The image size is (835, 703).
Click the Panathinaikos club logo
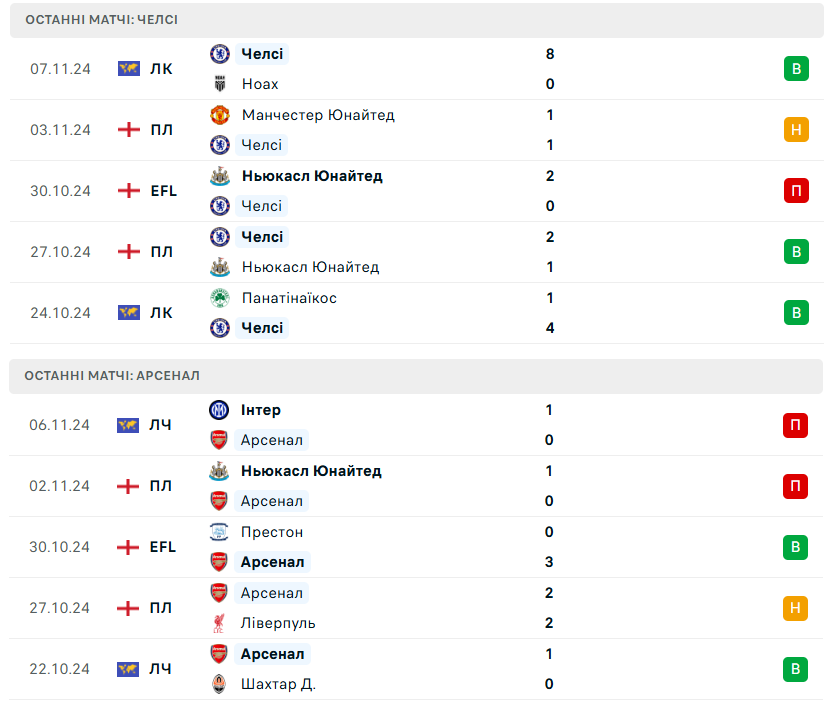(220, 298)
